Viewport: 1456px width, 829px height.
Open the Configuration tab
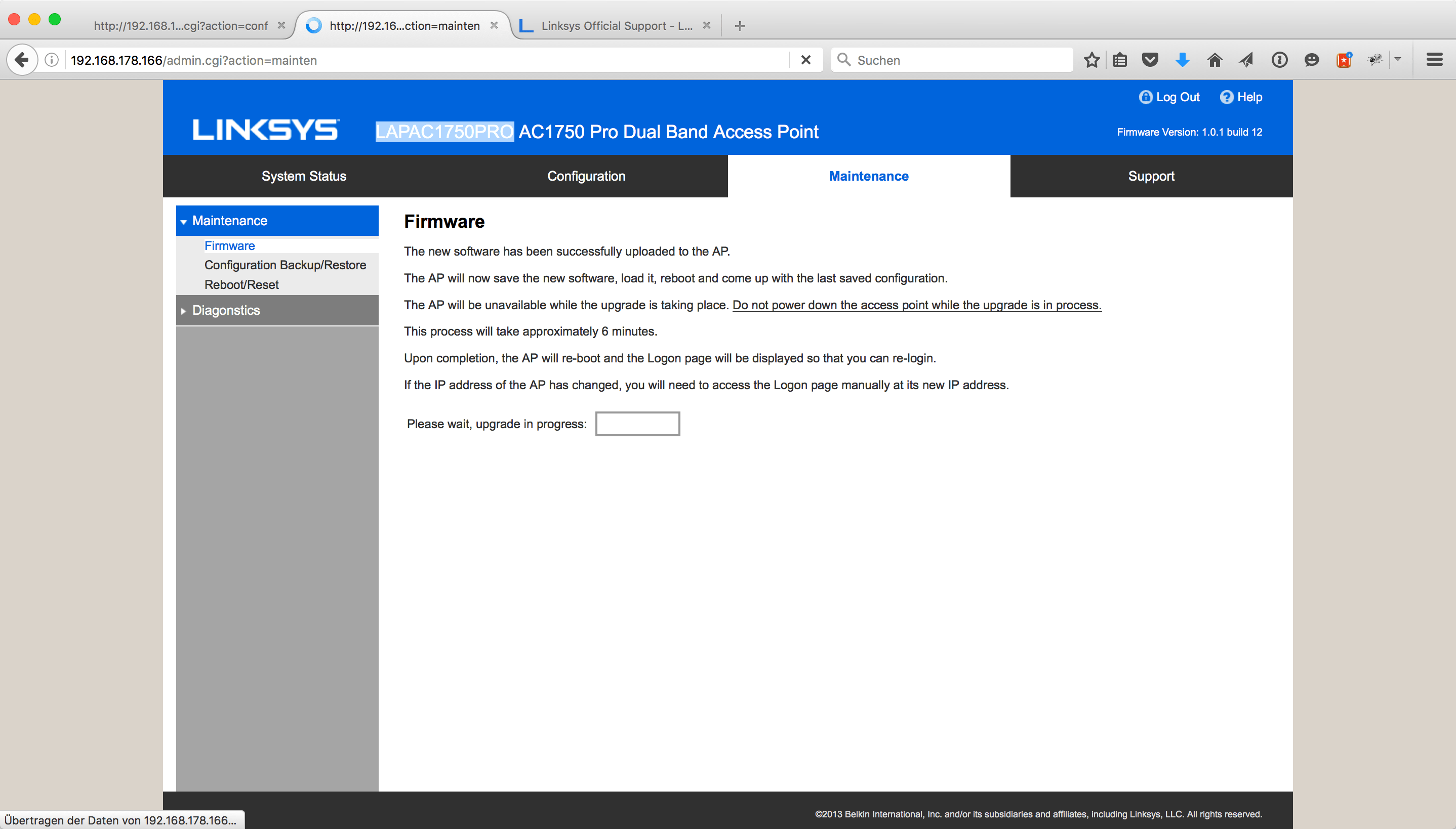click(586, 177)
